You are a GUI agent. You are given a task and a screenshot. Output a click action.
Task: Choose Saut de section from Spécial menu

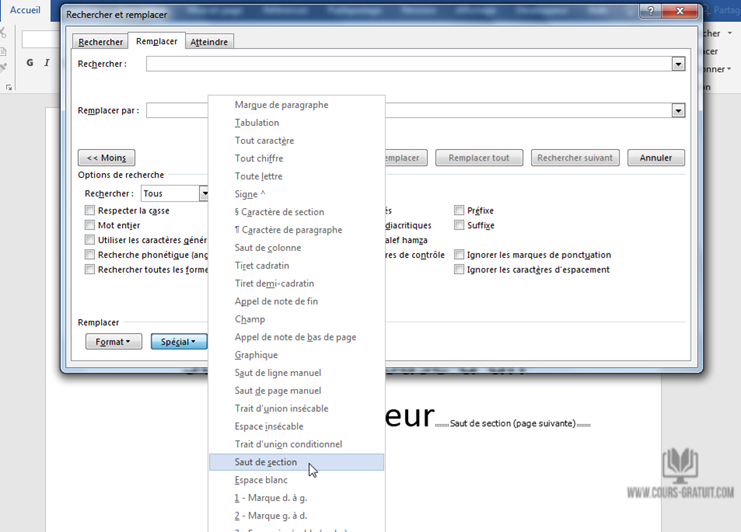(266, 462)
